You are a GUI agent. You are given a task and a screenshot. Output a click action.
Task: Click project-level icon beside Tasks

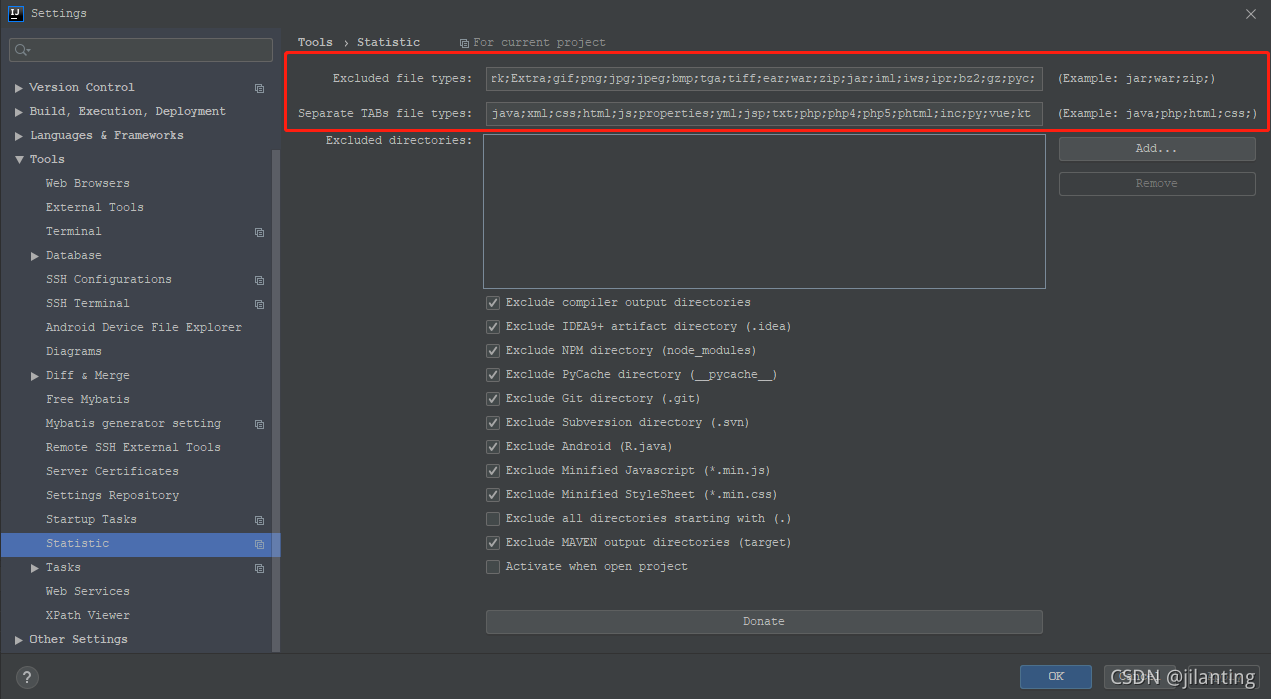(259, 568)
